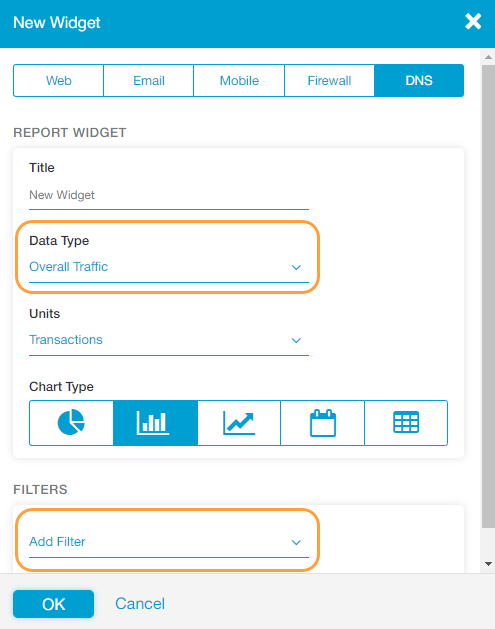The width and height of the screenshot is (495, 629).
Task: Switch to the Web tab
Action: pos(59,80)
